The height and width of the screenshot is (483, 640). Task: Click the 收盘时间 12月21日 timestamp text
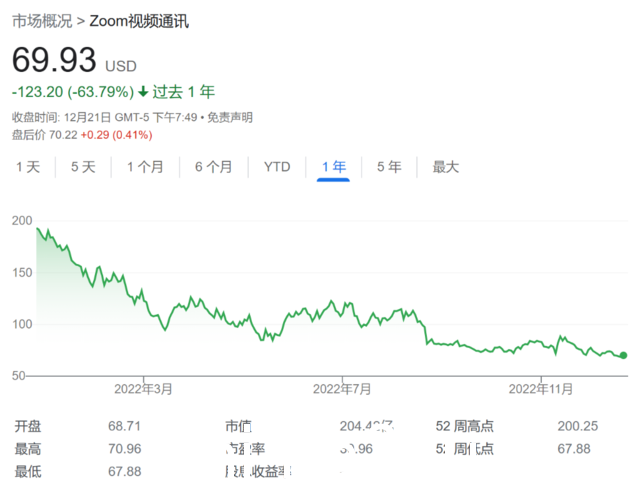pyautogui.click(x=104, y=118)
